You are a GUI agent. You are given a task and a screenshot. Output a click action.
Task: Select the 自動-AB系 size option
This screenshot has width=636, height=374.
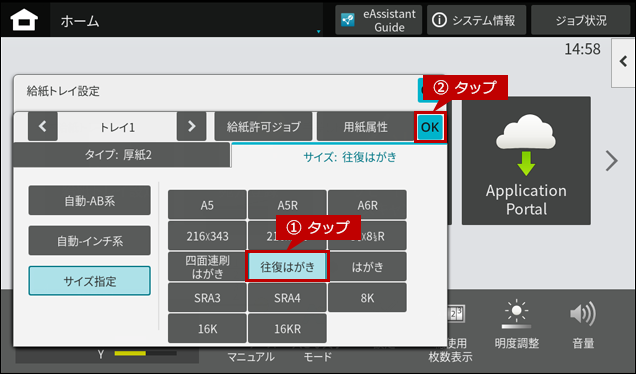(90, 200)
